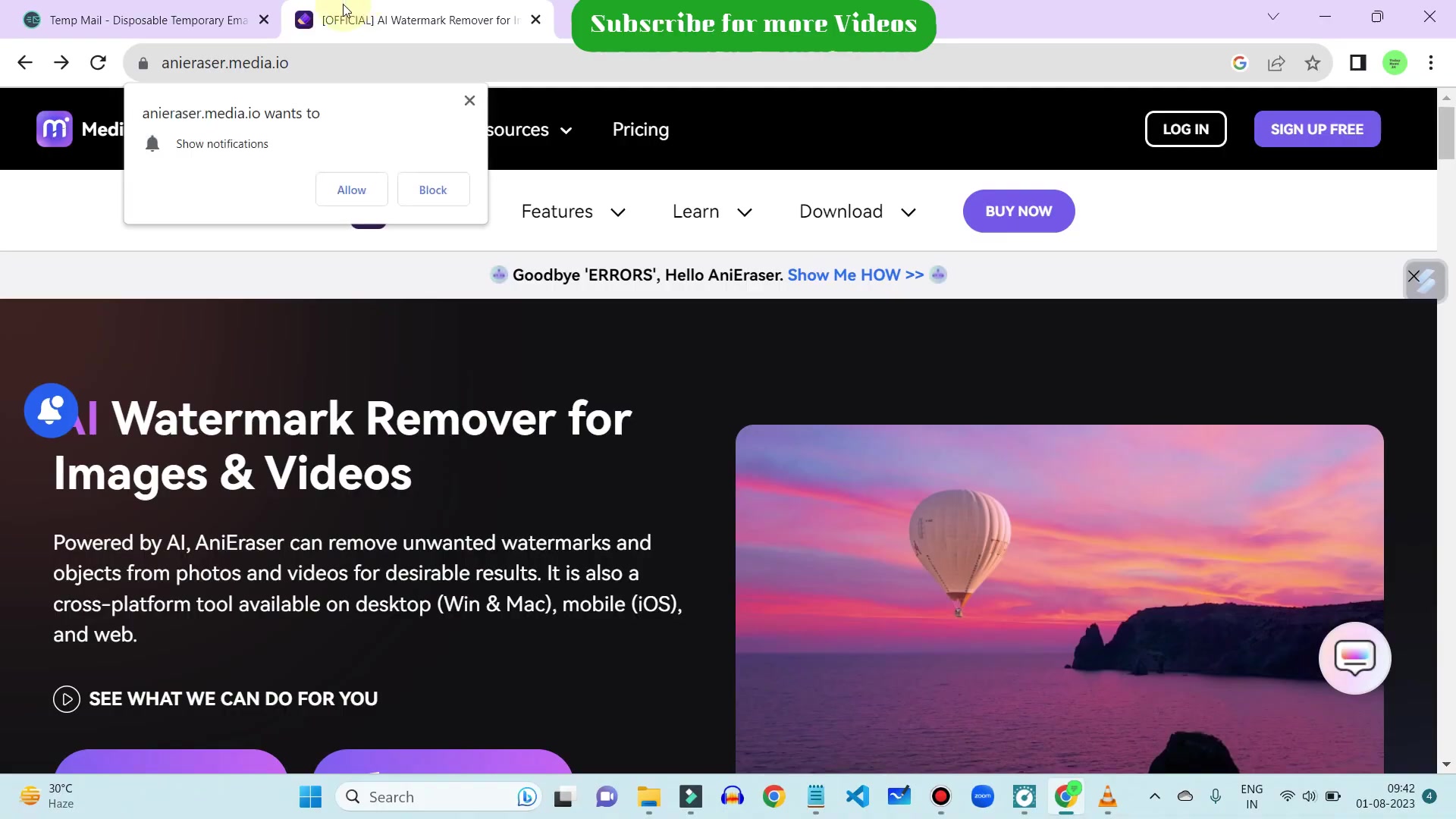Open Zoom from the taskbar

(x=982, y=796)
